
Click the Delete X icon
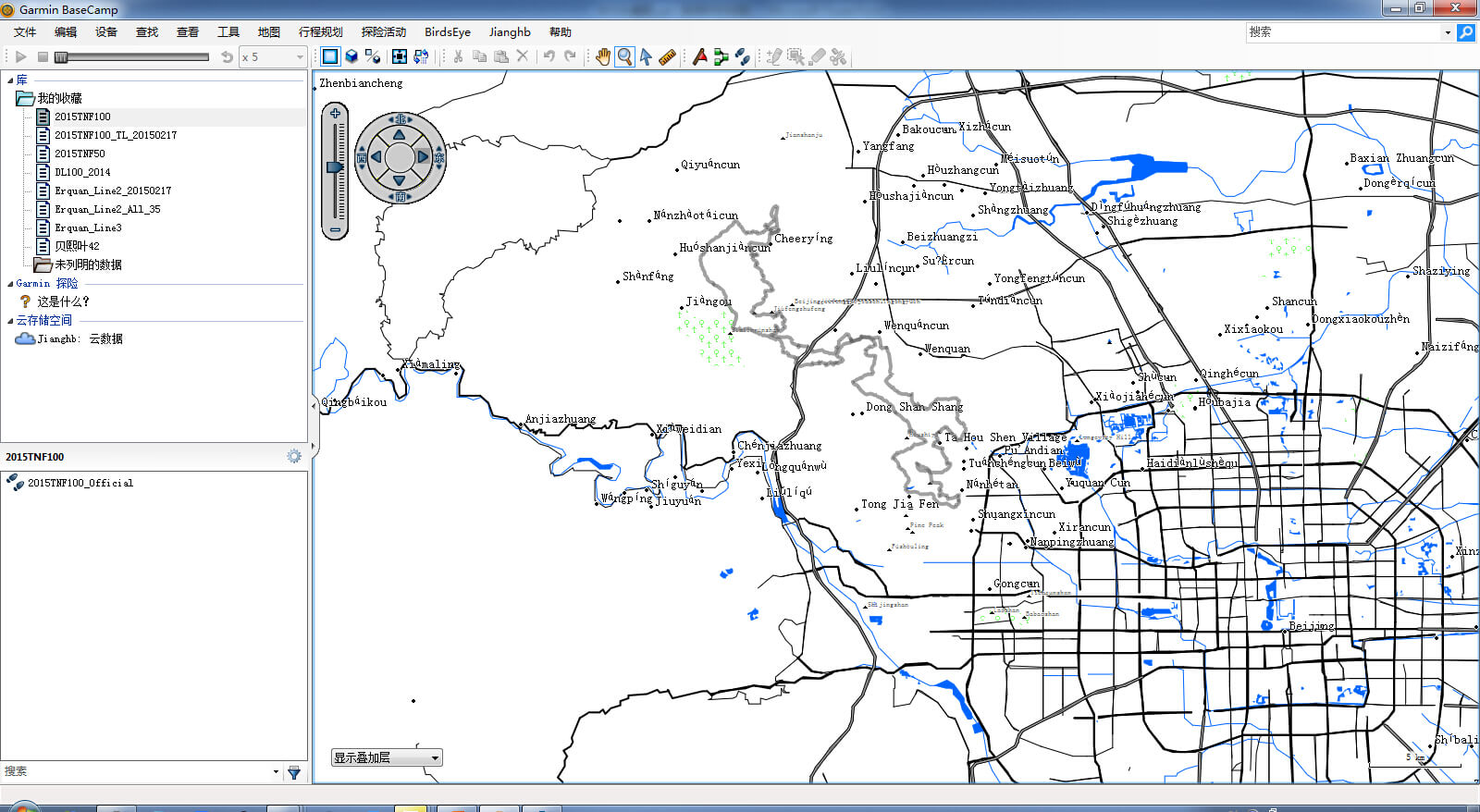[x=523, y=56]
